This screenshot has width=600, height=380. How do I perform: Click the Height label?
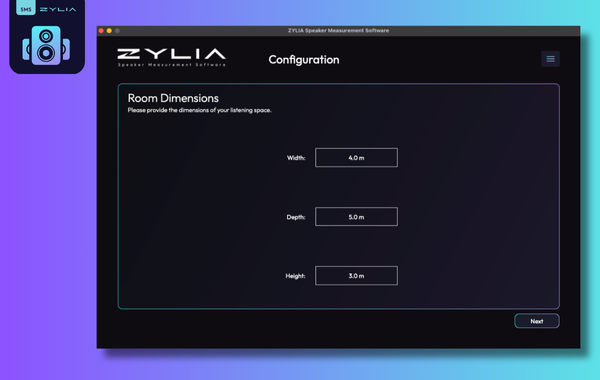(x=295, y=276)
